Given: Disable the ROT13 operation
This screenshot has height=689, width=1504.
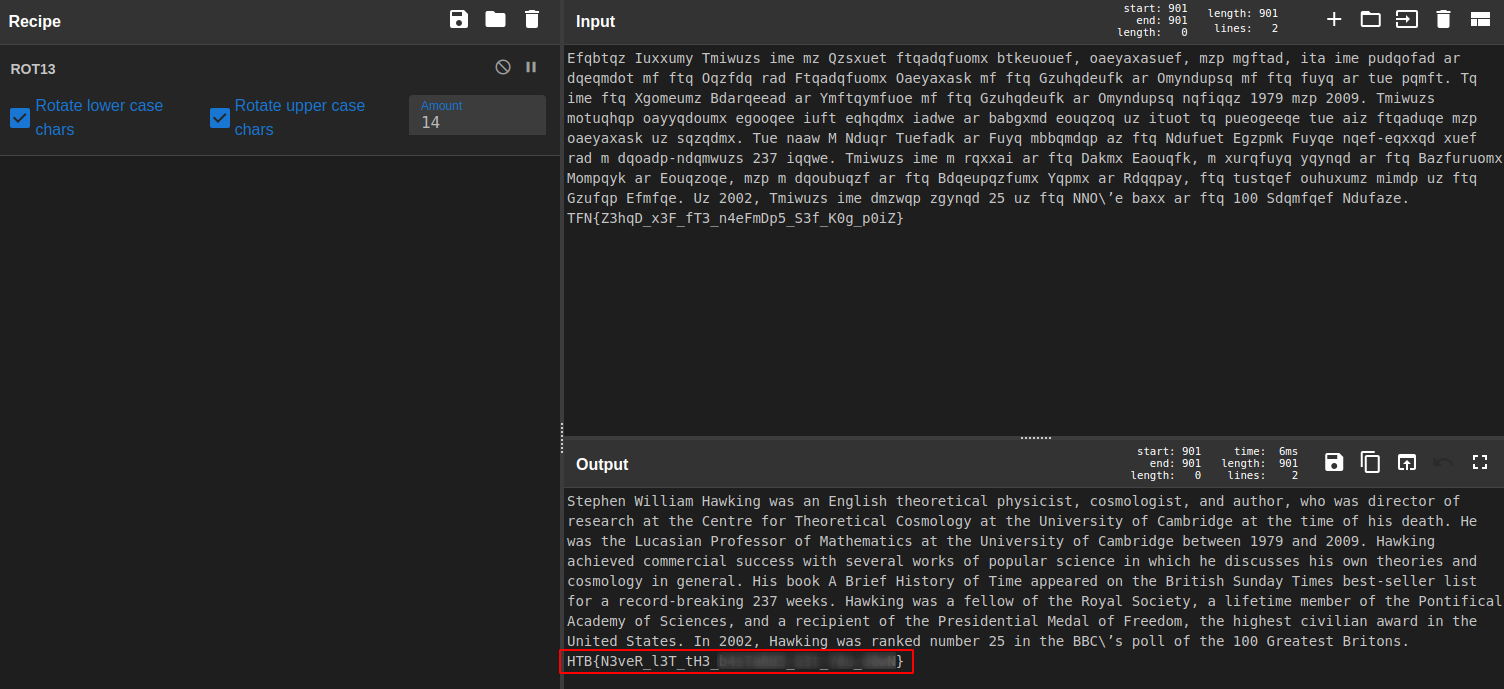Looking at the screenshot, I should pyautogui.click(x=503, y=67).
